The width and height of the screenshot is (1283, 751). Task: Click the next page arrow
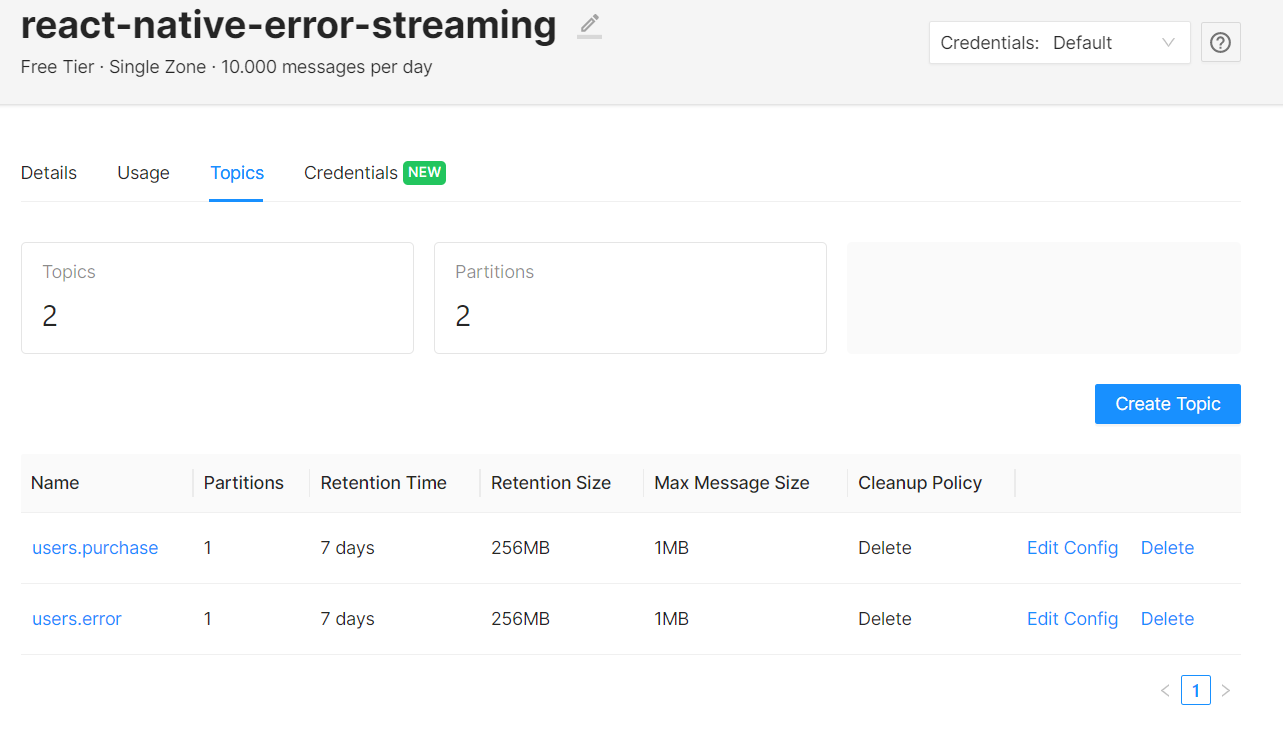click(x=1226, y=690)
